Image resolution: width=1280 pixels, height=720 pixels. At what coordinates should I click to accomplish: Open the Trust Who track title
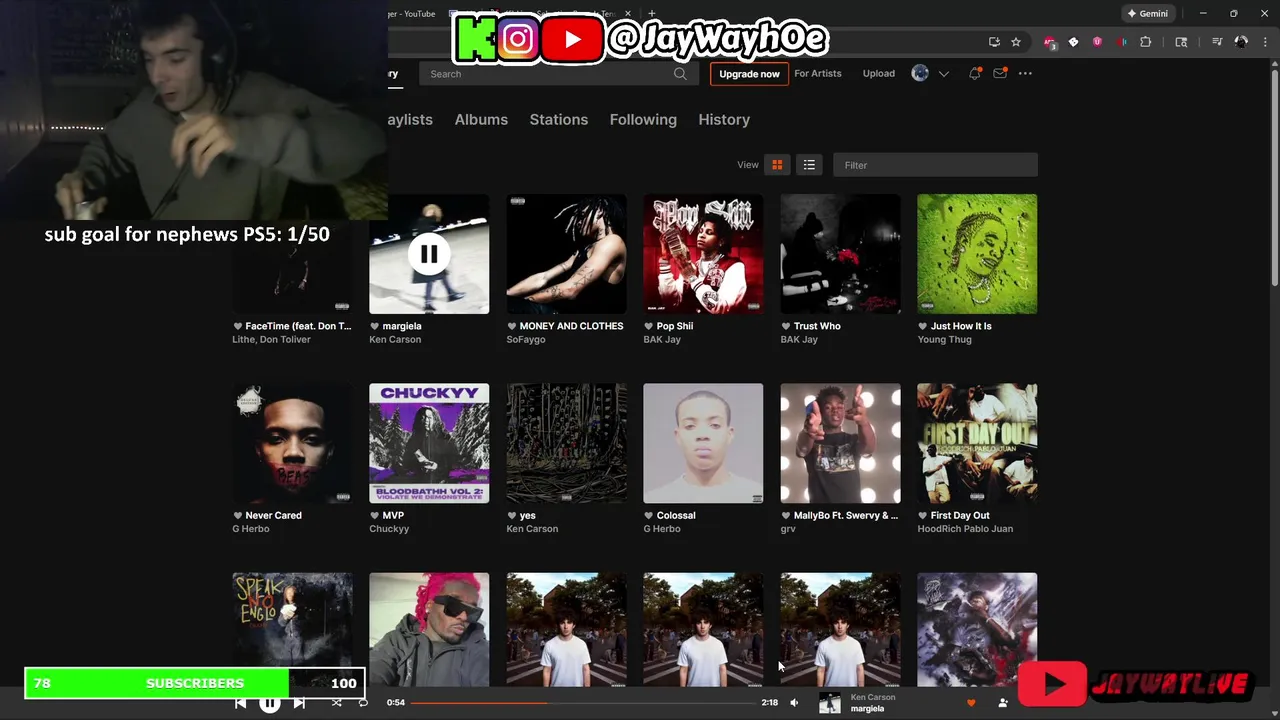tap(817, 326)
